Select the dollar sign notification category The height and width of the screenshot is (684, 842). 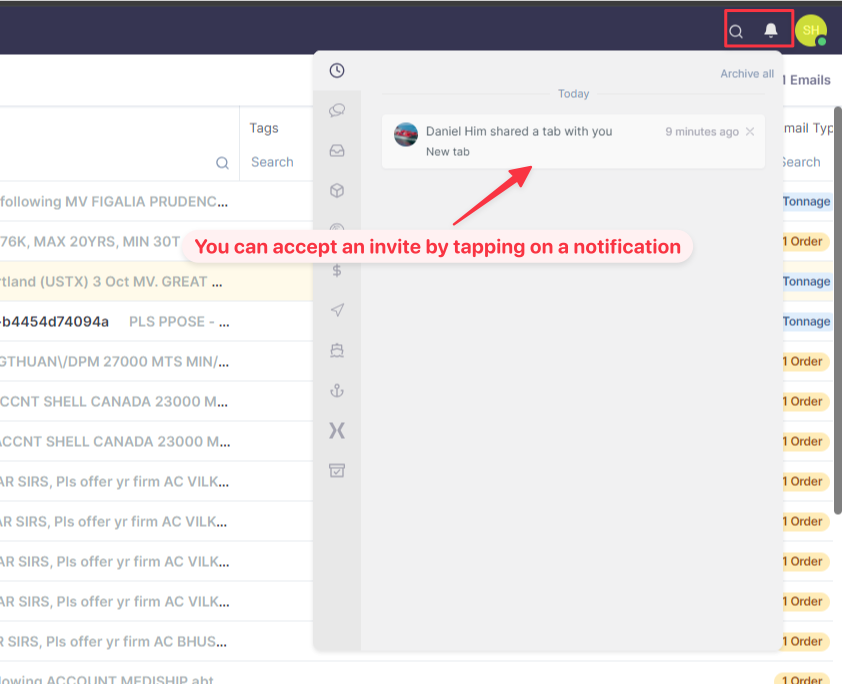(337, 270)
